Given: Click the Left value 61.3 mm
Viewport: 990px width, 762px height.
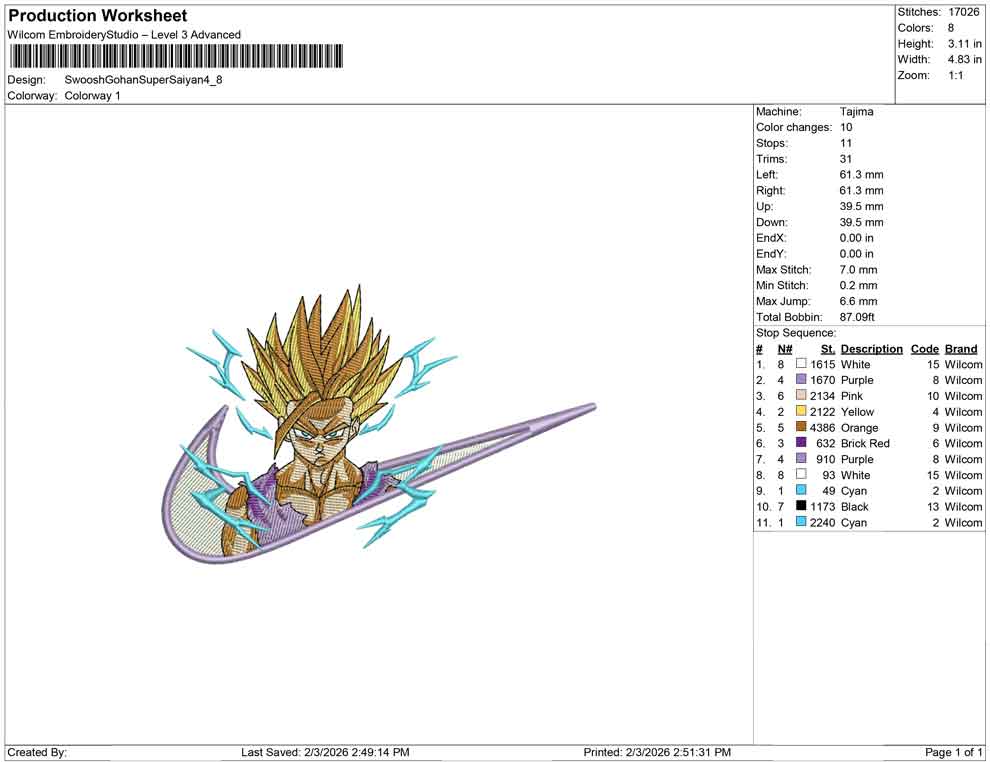Looking at the screenshot, I should pos(861,175).
